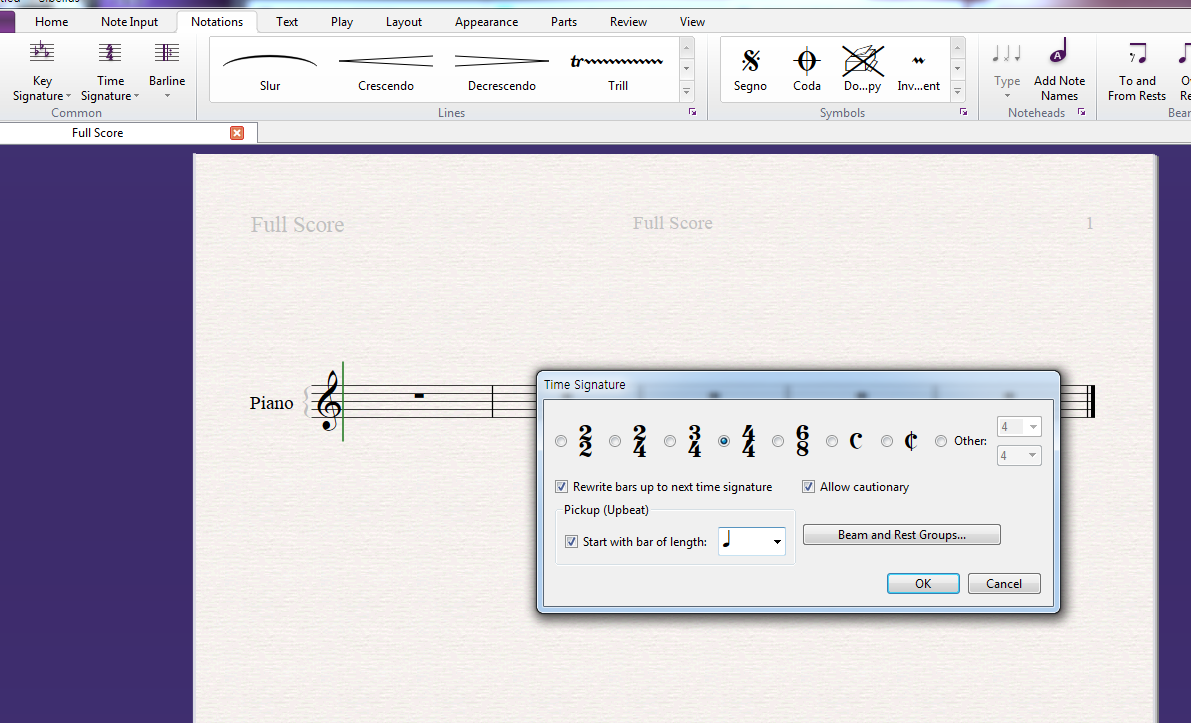Select the 3/4 time signature
The width and height of the screenshot is (1191, 723).
click(x=670, y=441)
